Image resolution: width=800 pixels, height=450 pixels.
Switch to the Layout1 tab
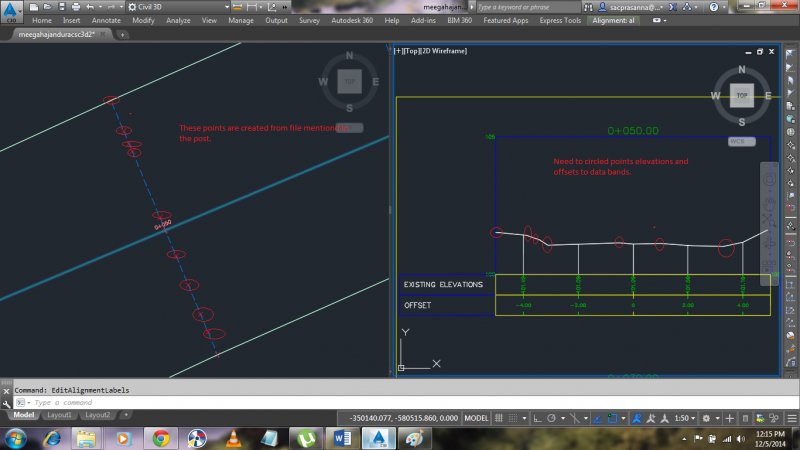(x=60, y=415)
